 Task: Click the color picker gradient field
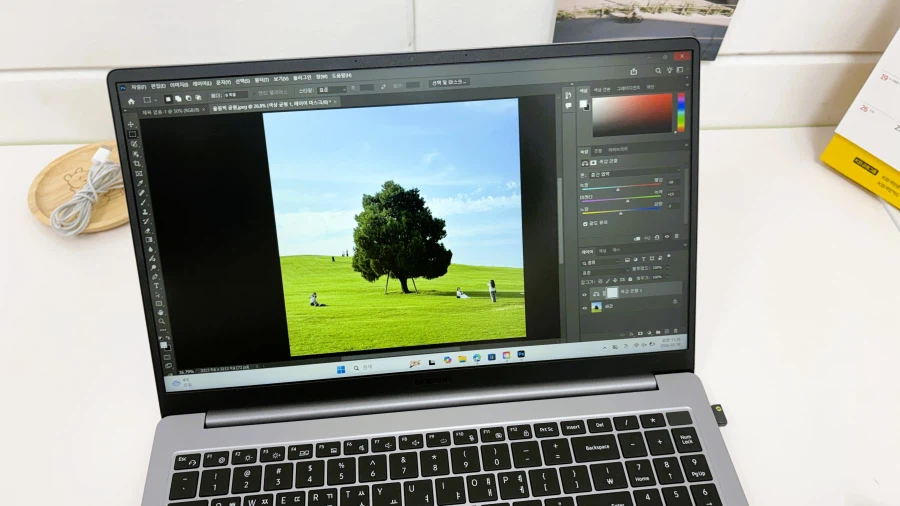pyautogui.click(x=632, y=114)
